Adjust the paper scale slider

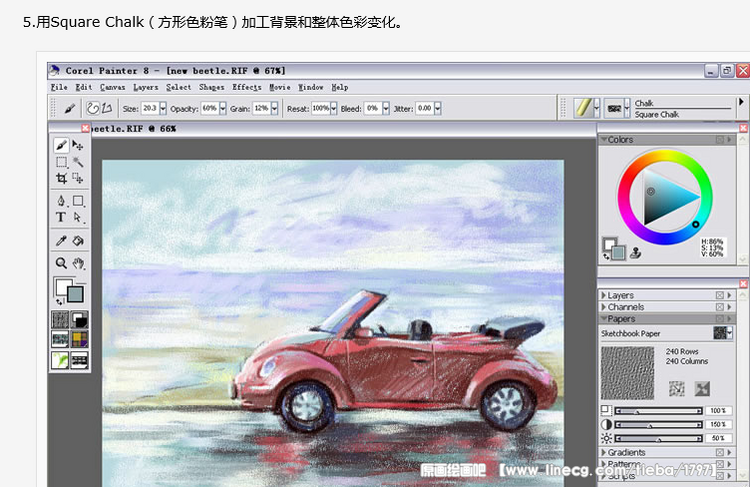tap(658, 411)
